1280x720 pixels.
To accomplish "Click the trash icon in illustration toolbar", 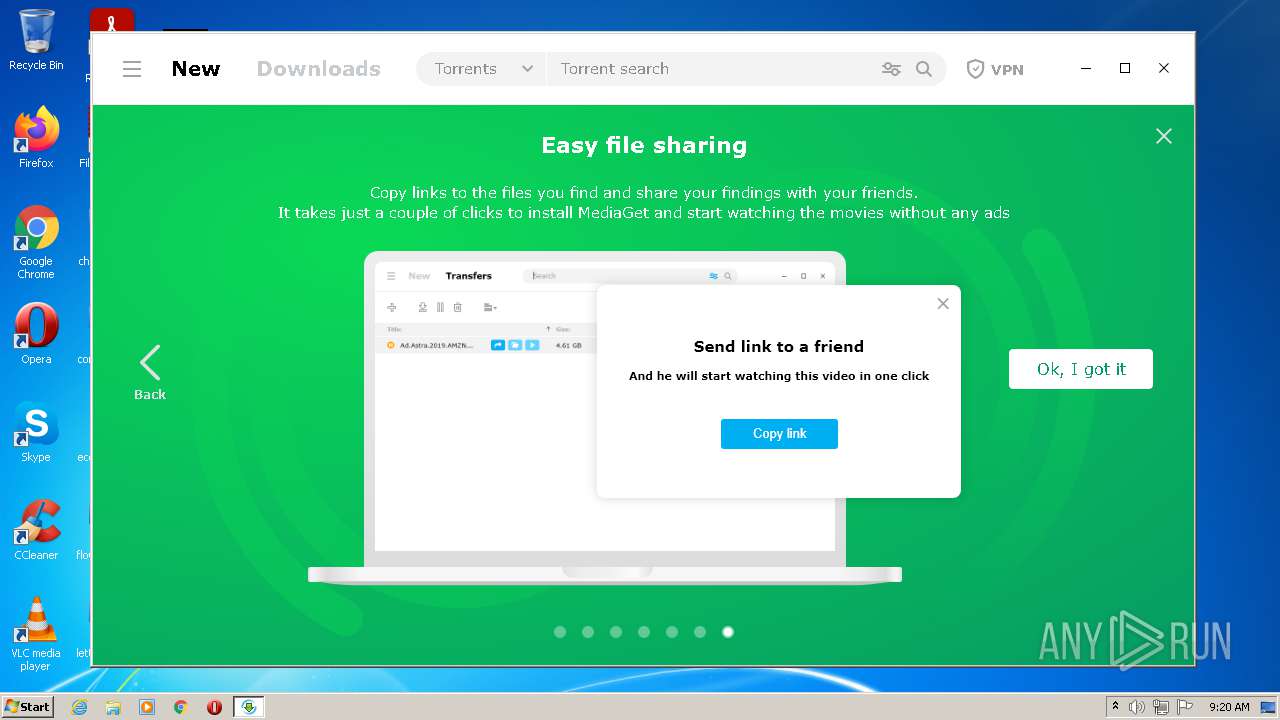I will point(458,308).
